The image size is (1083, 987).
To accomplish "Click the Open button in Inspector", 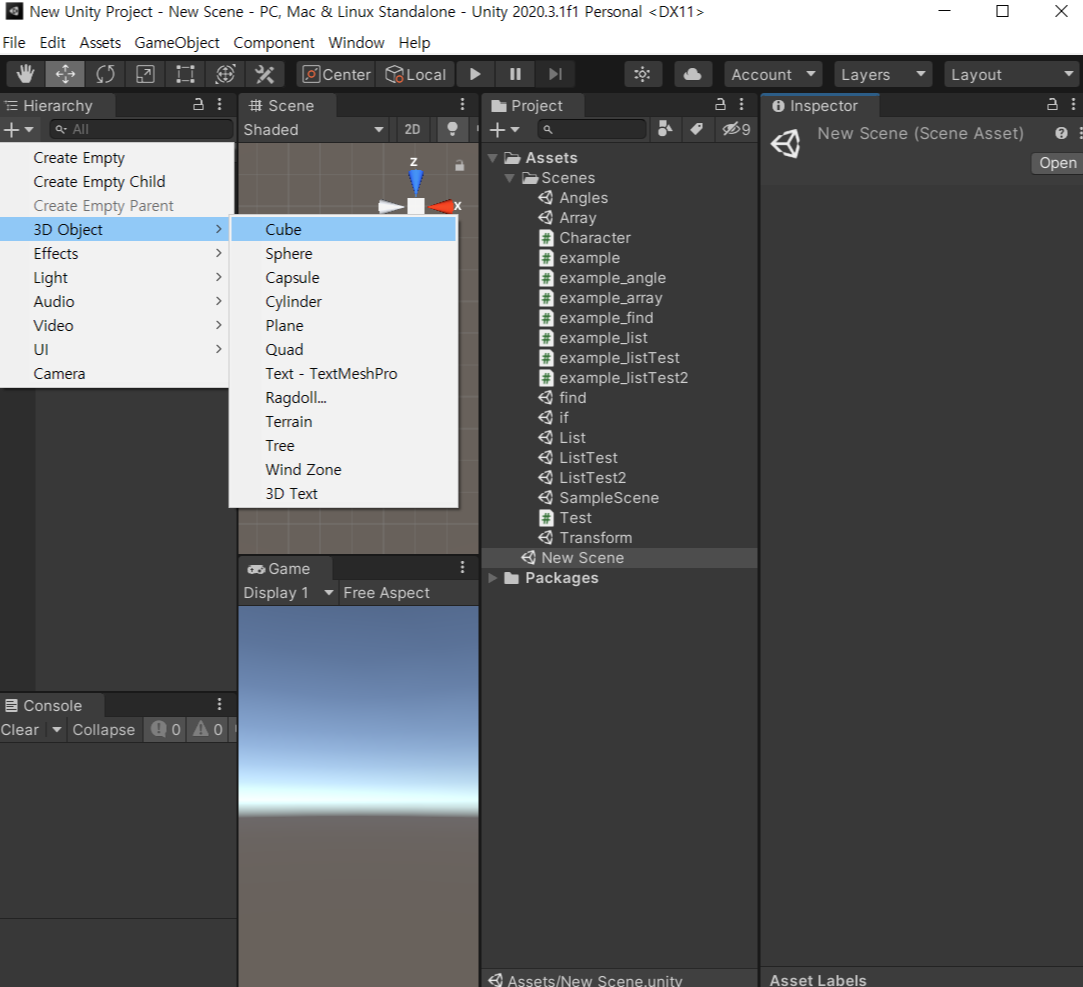I will (x=1057, y=163).
